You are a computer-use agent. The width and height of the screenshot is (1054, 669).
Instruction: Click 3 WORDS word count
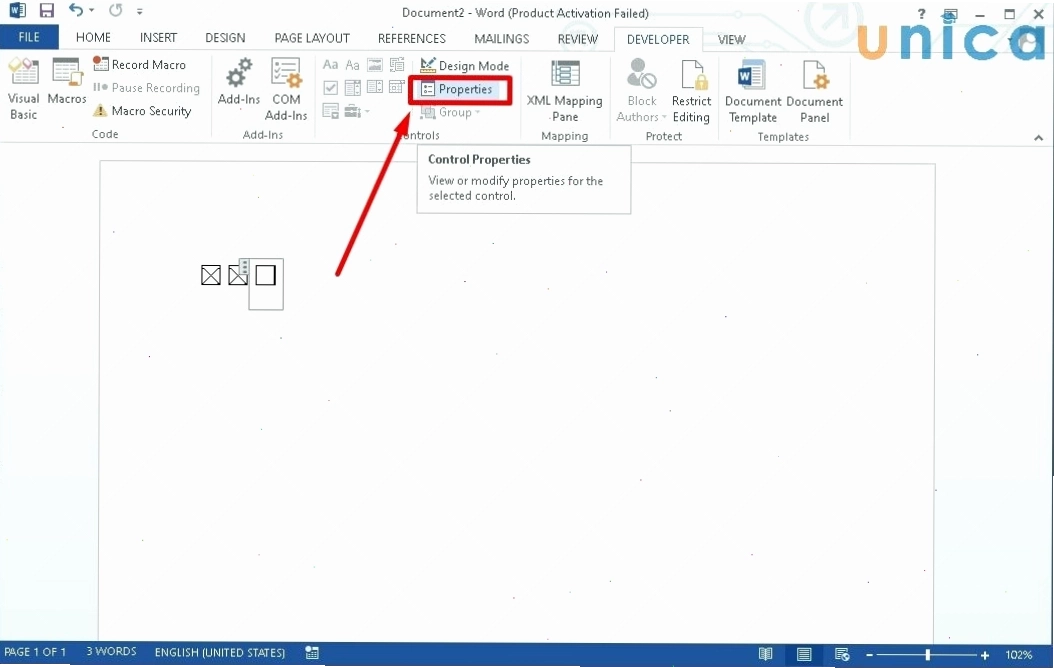(x=111, y=652)
